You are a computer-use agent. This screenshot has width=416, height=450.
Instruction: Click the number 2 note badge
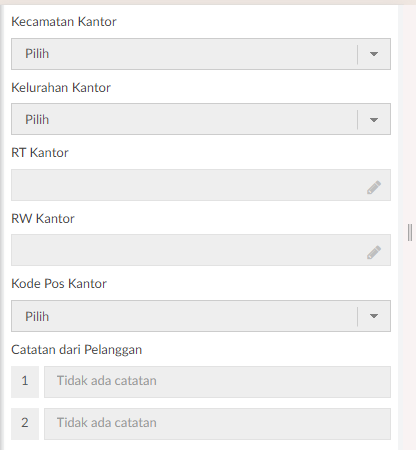click(x=25, y=424)
